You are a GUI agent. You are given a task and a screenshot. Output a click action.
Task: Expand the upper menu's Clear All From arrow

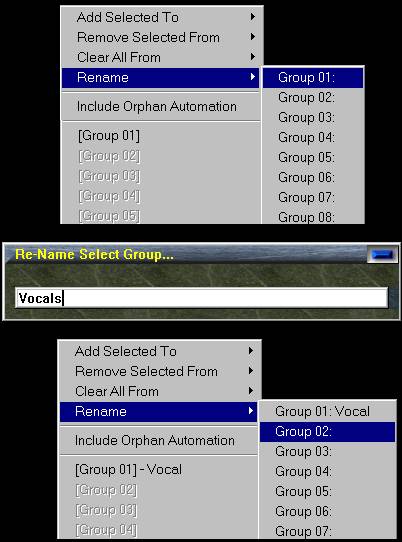point(253,57)
